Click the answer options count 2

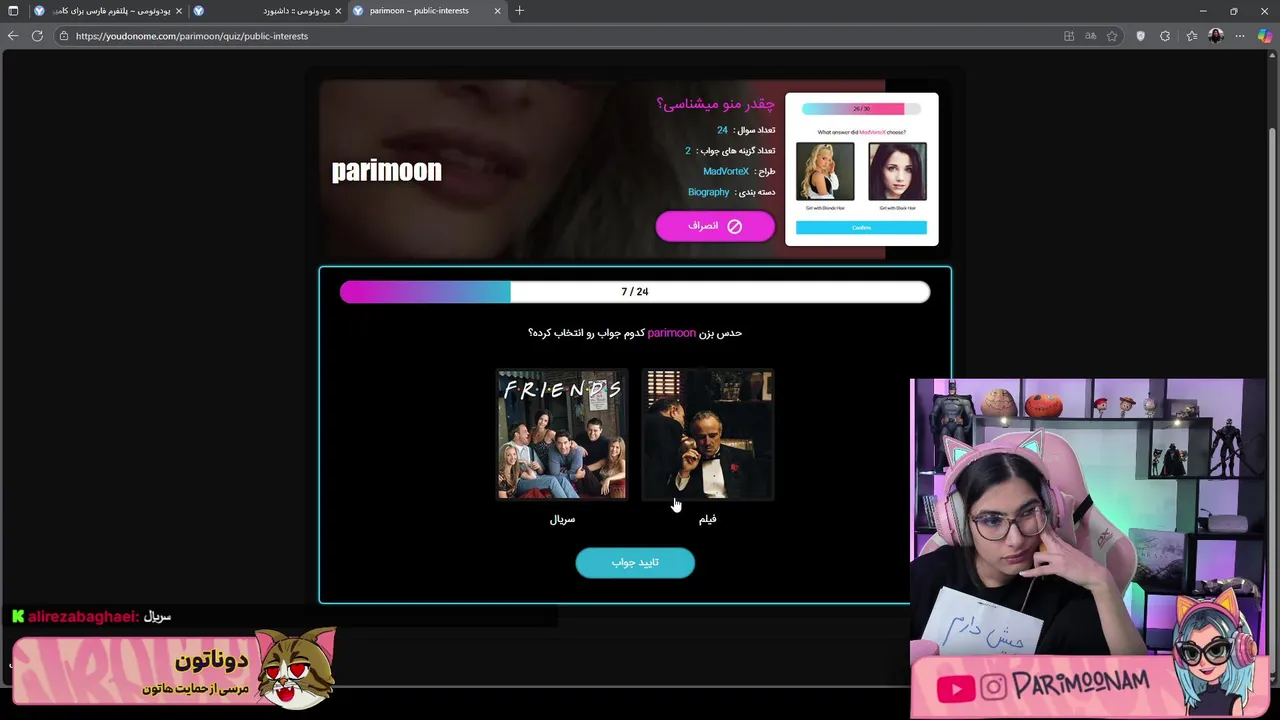click(688, 151)
